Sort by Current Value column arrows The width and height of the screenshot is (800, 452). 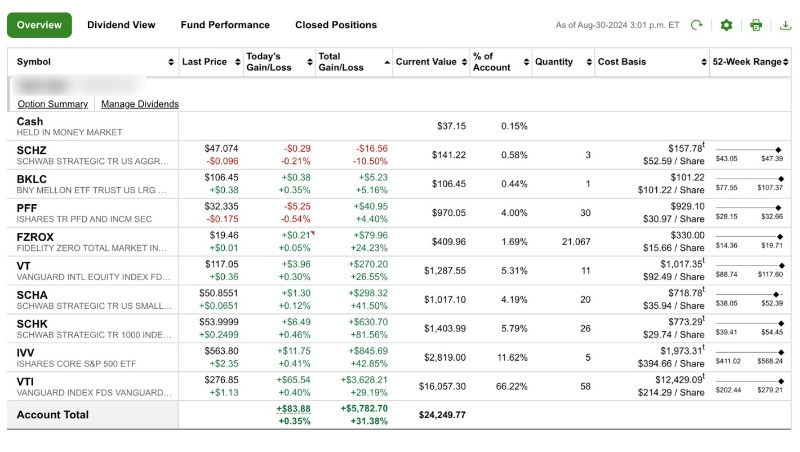(465, 62)
